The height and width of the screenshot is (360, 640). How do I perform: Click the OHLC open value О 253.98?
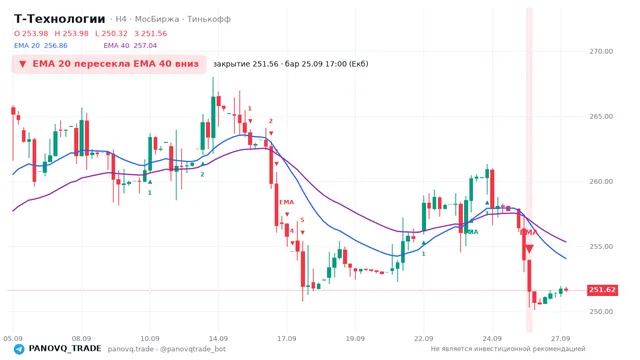pos(31,33)
